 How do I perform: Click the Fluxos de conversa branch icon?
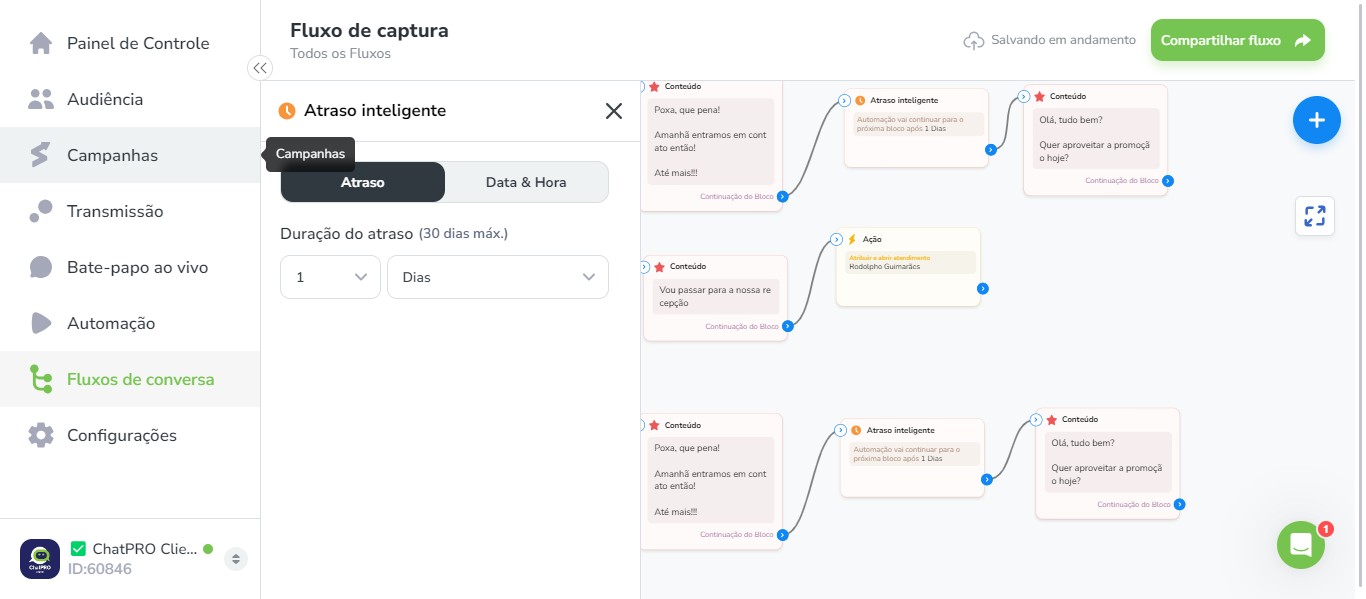tap(41, 379)
